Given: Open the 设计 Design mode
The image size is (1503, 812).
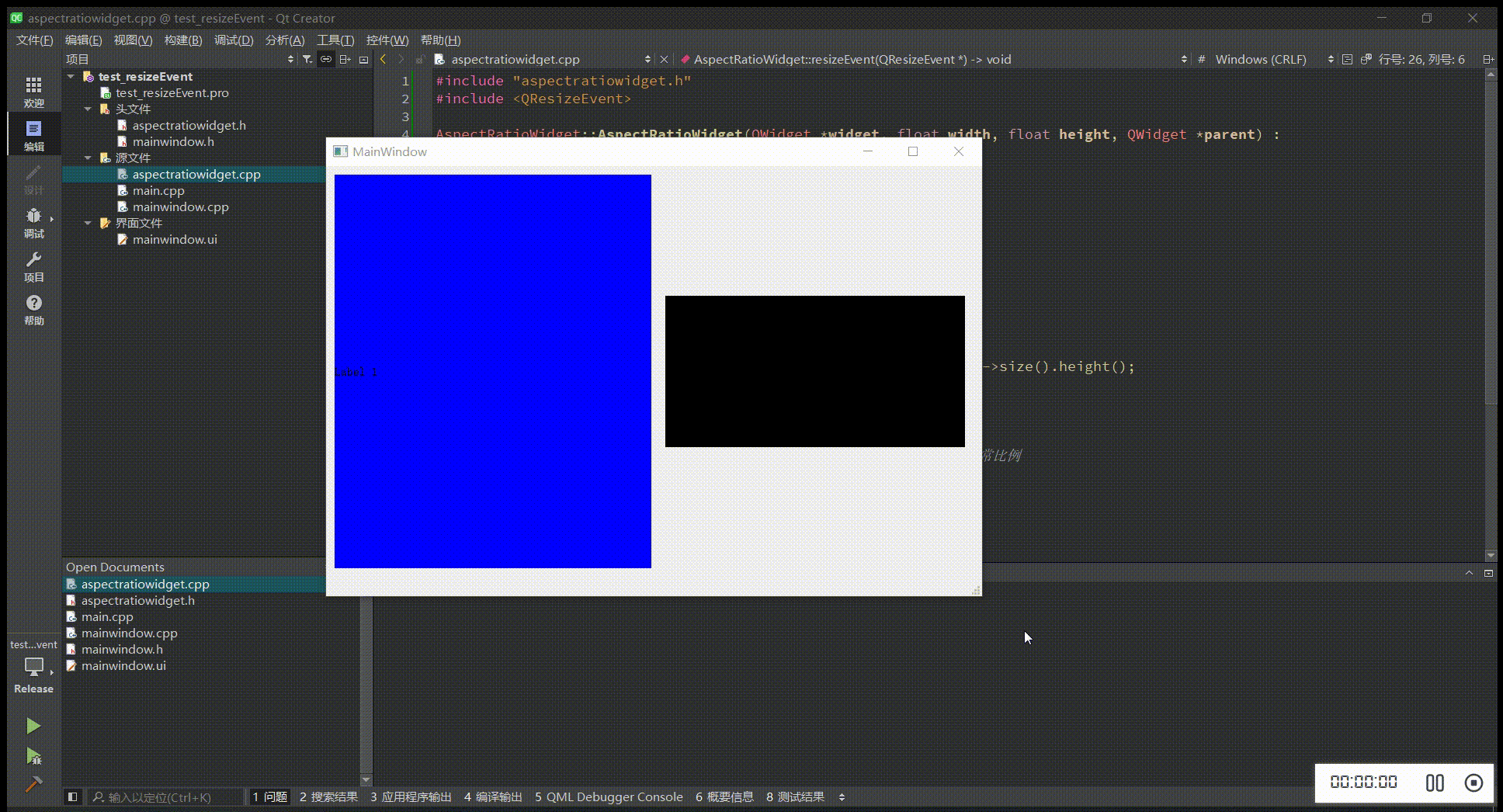Looking at the screenshot, I should click(x=33, y=179).
